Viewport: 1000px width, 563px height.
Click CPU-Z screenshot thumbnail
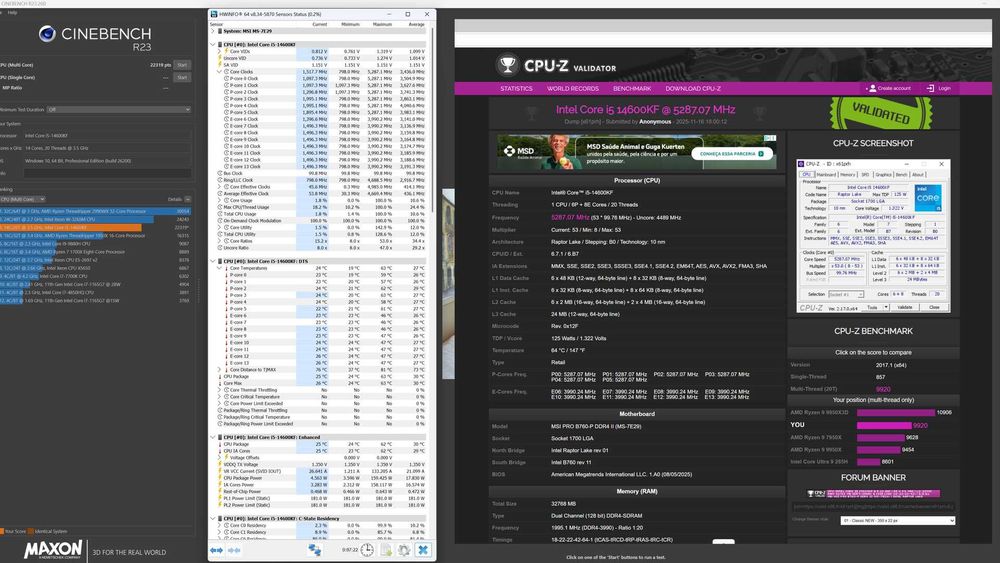point(873,235)
